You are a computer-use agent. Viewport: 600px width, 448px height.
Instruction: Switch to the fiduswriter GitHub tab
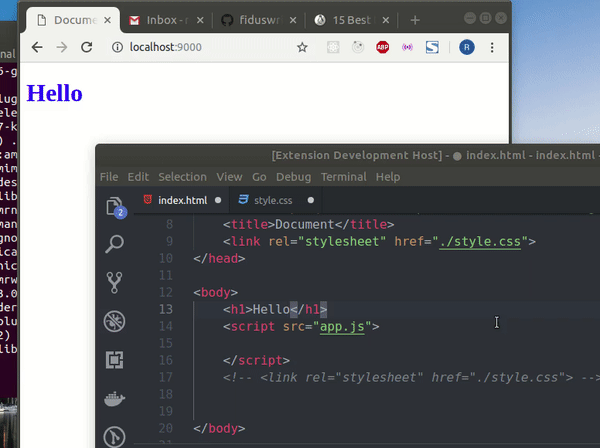tap(259, 20)
